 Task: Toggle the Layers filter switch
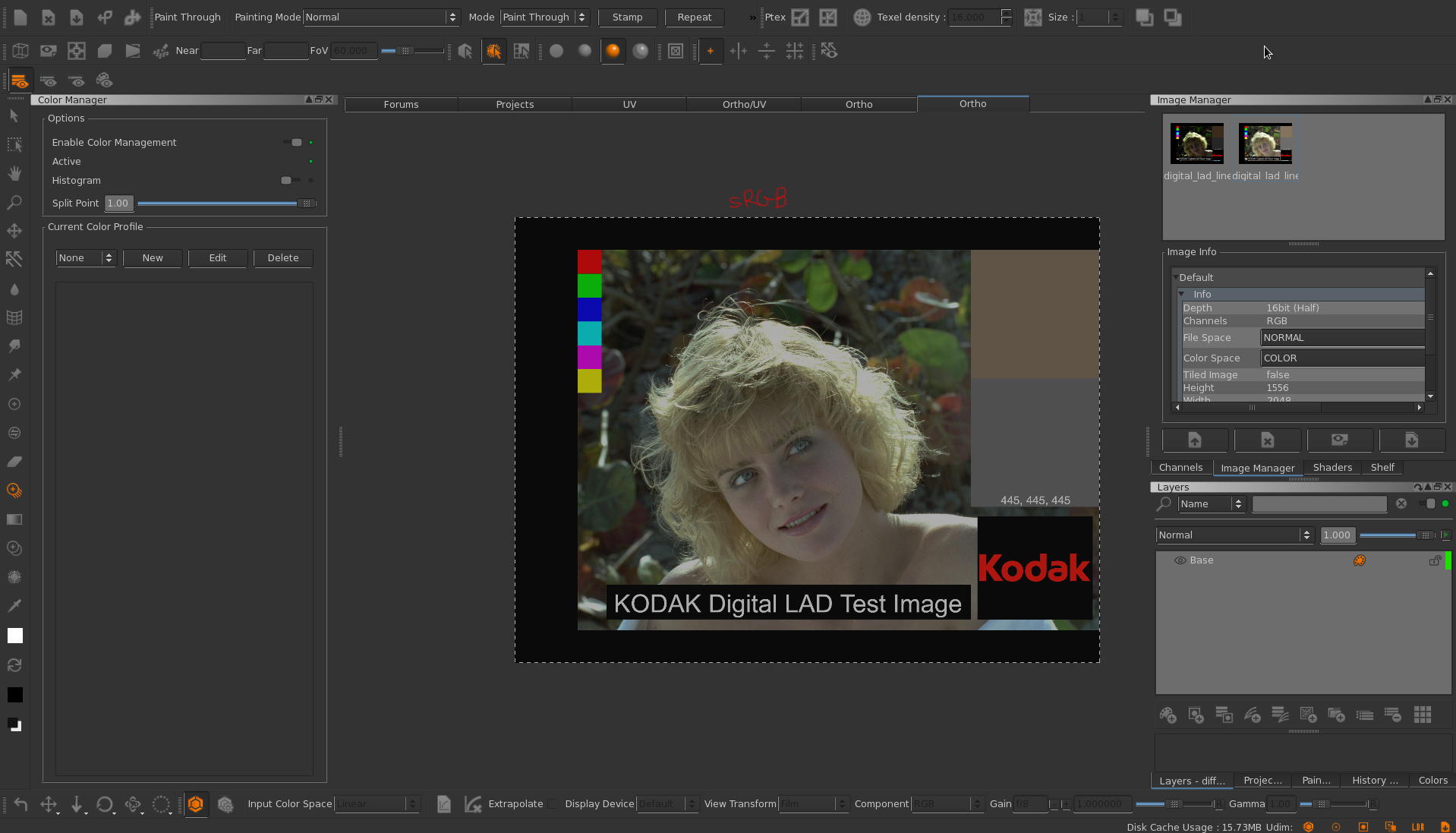(1427, 503)
